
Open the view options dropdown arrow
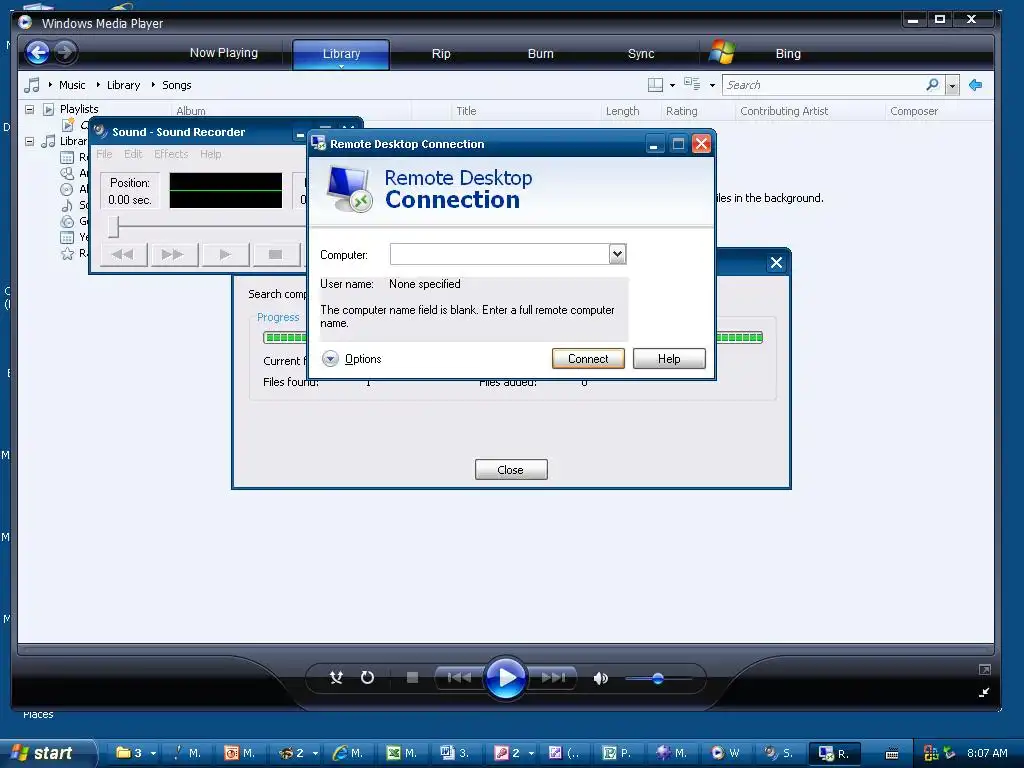coord(712,85)
